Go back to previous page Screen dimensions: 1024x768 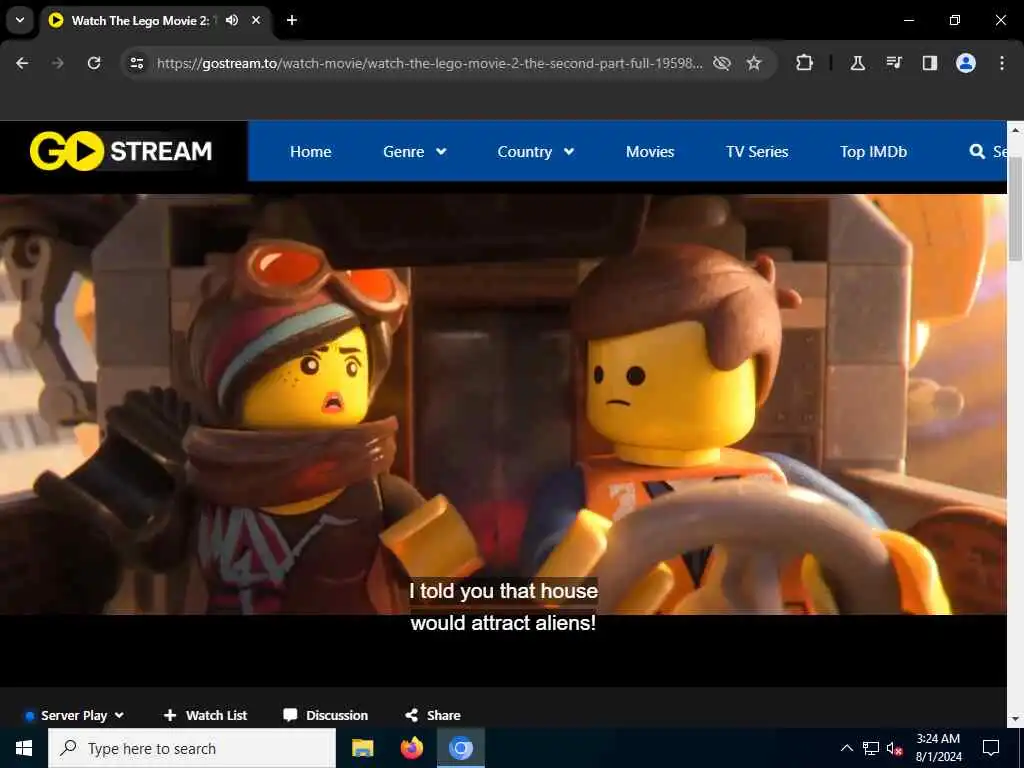[x=22, y=63]
